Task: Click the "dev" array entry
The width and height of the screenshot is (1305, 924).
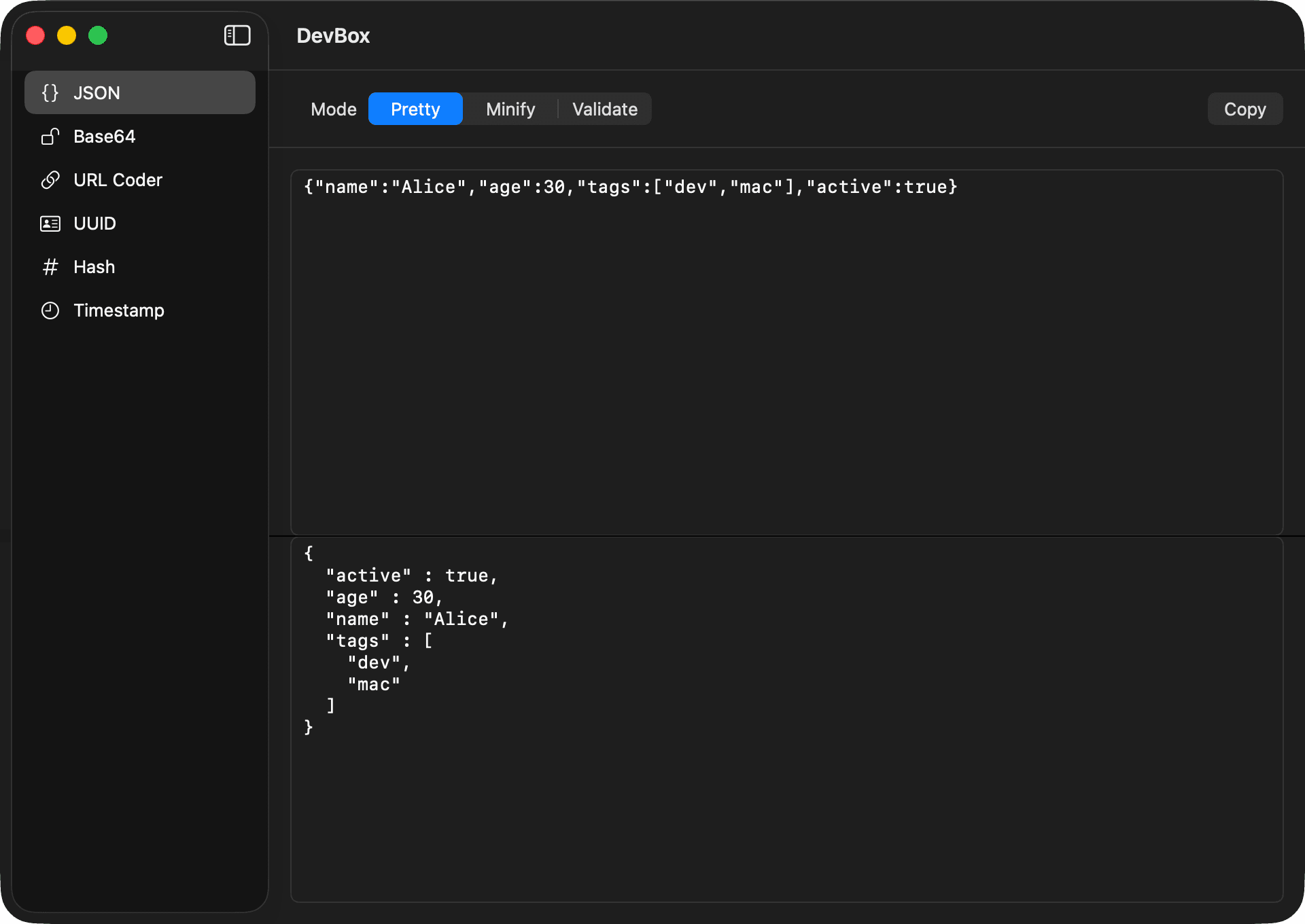Action: point(379,662)
